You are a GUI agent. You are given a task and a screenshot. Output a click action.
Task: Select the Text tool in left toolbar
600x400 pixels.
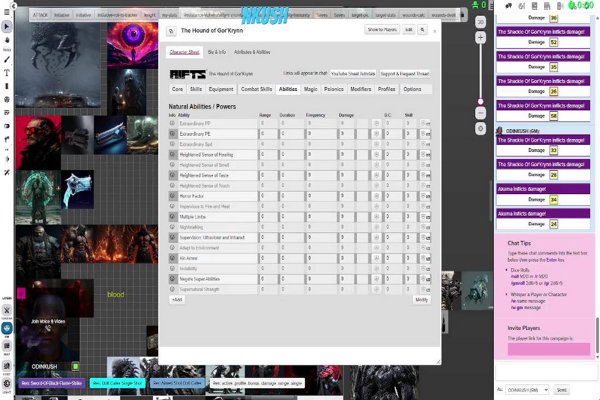(7, 73)
